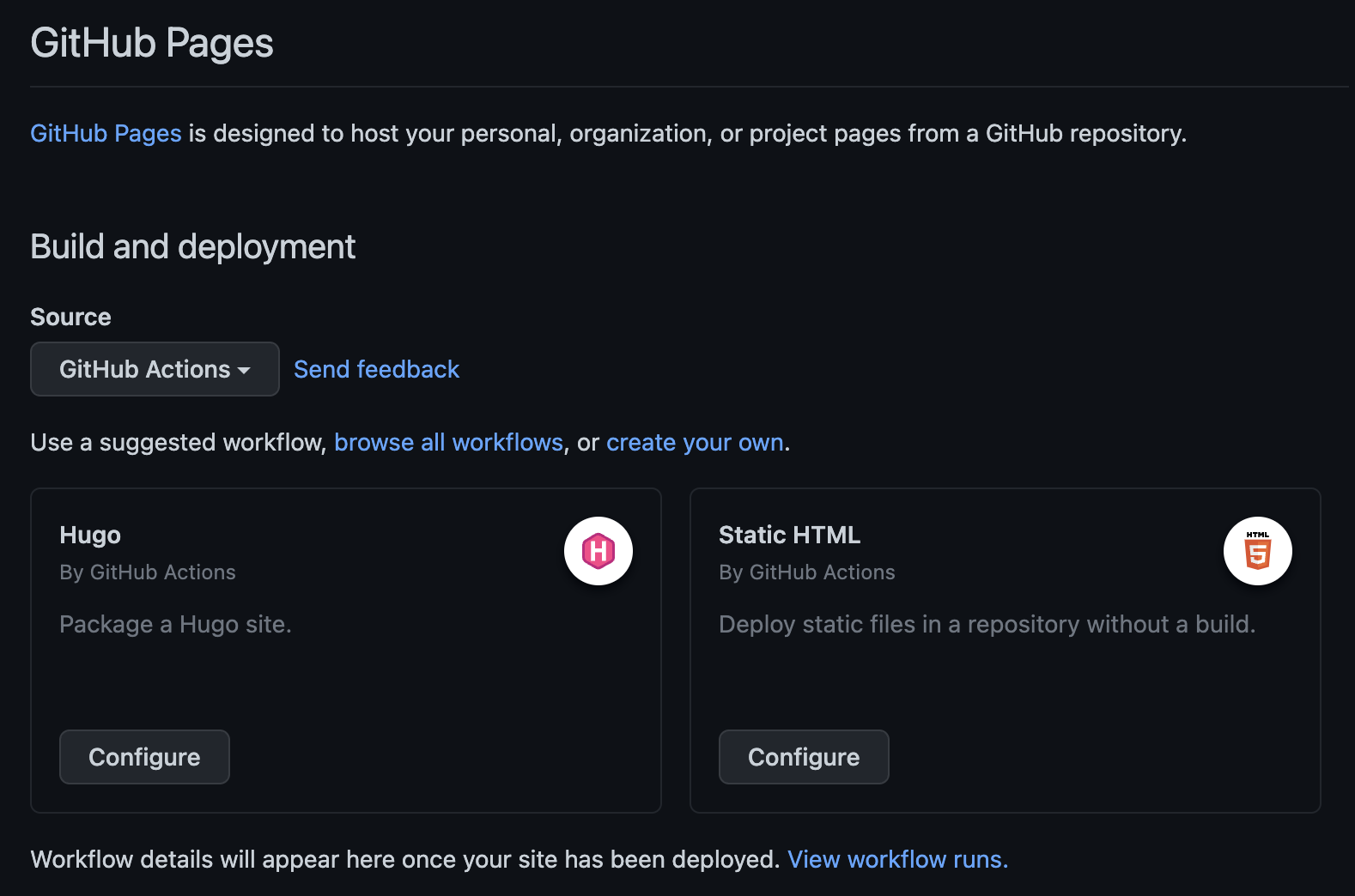
Task: Click the Build and deployment heading
Action: coord(192,246)
